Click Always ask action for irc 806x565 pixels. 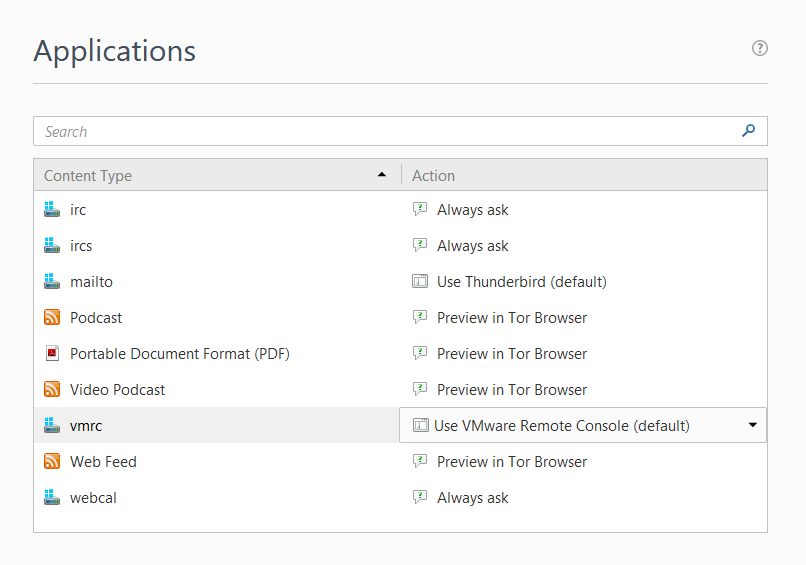tap(472, 210)
